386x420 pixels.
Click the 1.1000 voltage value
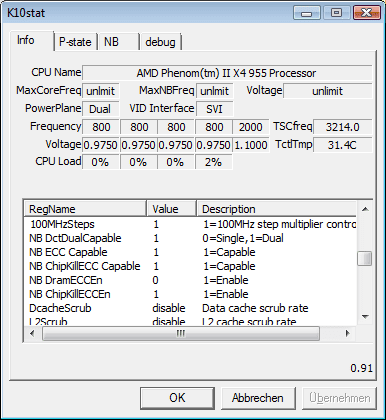pyautogui.click(x=251, y=145)
